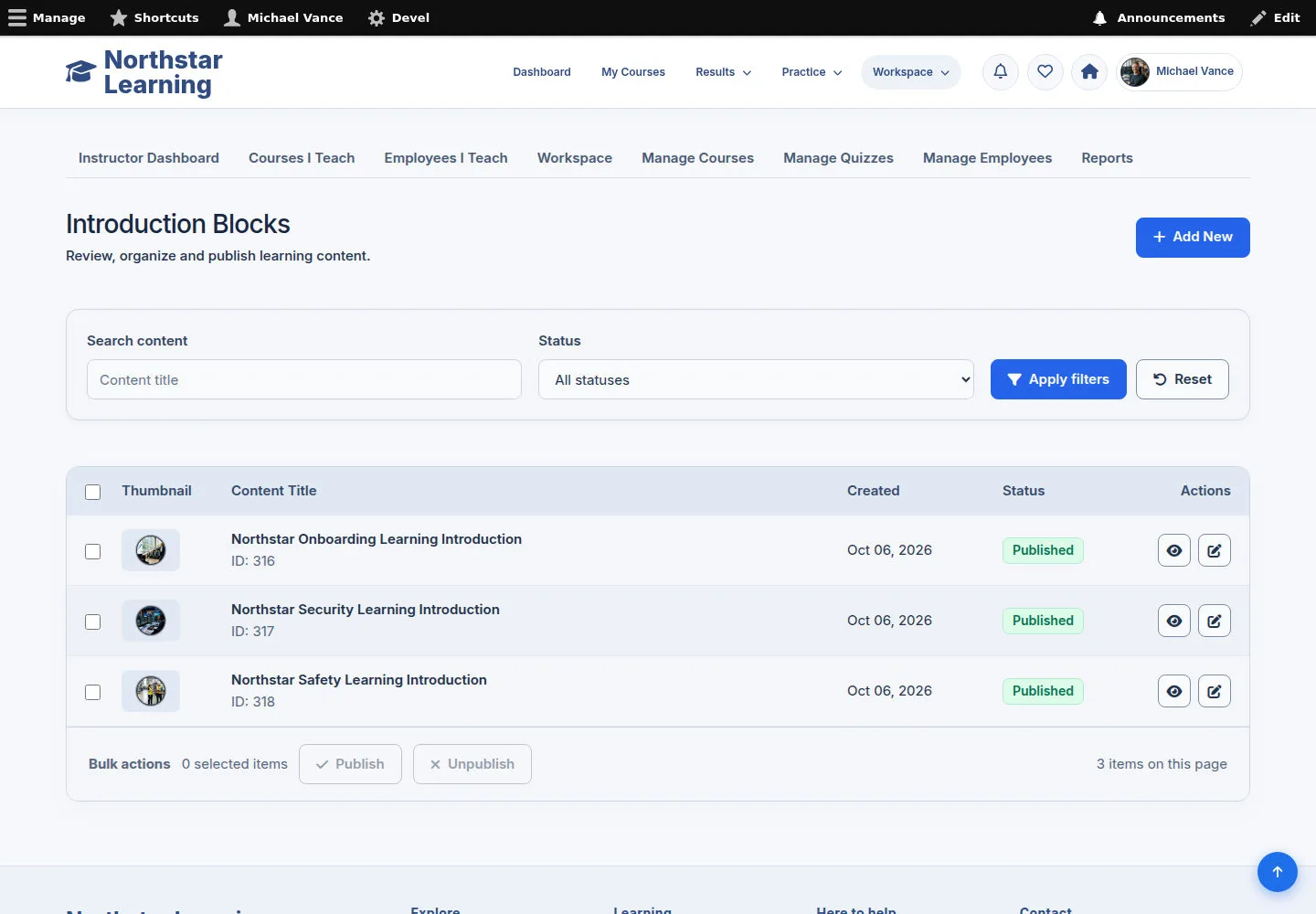The width and height of the screenshot is (1316, 914).
Task: Click the scroll-to-top arrow button
Action: coord(1278,872)
